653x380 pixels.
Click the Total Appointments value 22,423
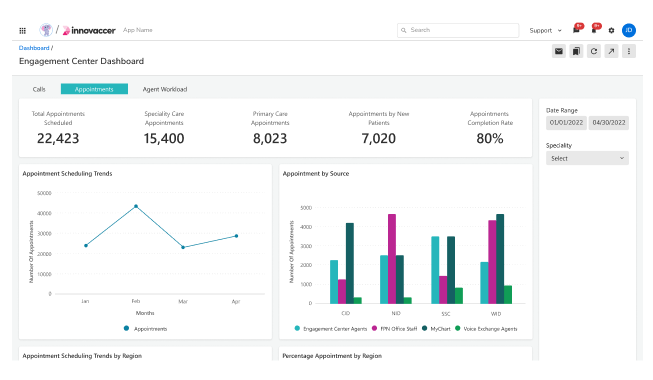[58, 138]
